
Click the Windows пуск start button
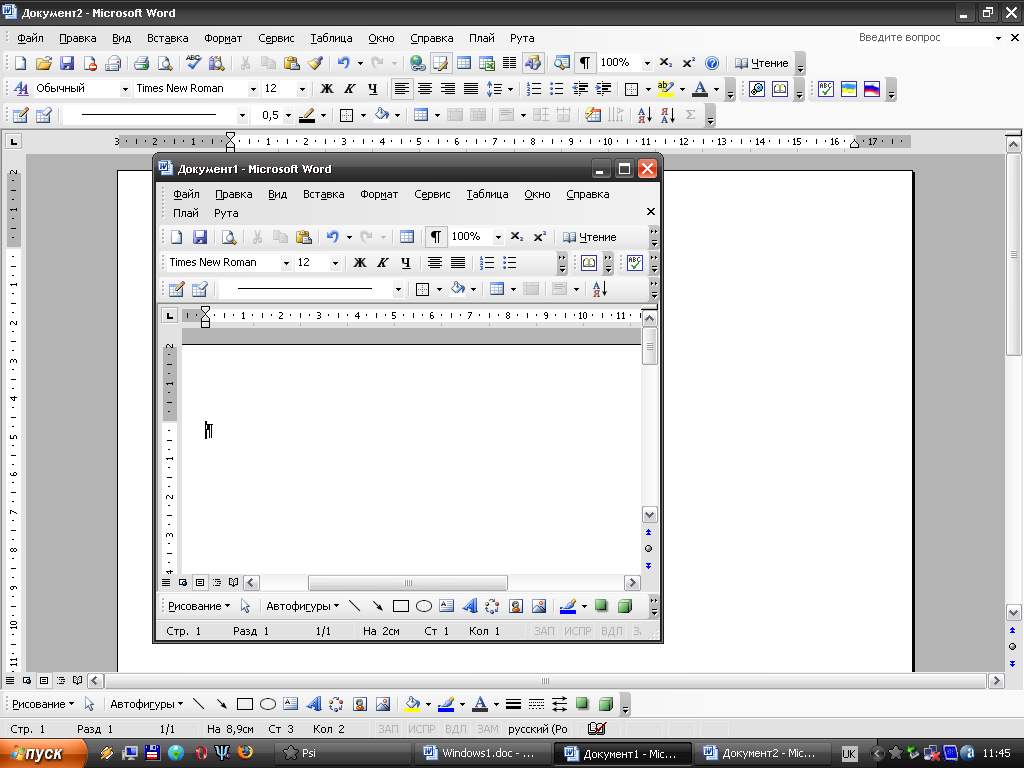(41, 754)
